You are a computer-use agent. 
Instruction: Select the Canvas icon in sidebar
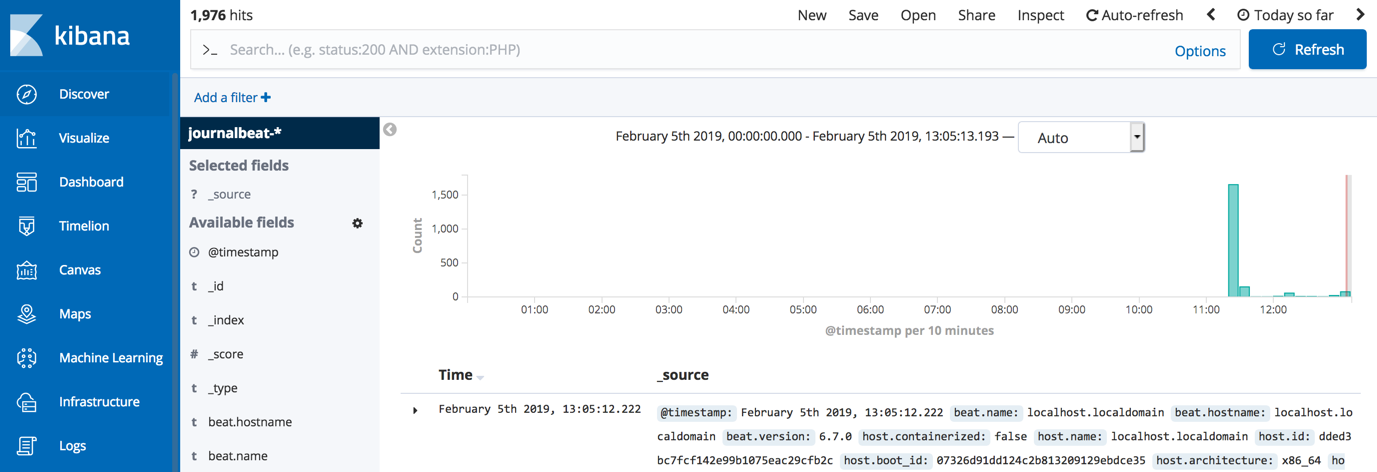[x=27, y=270]
